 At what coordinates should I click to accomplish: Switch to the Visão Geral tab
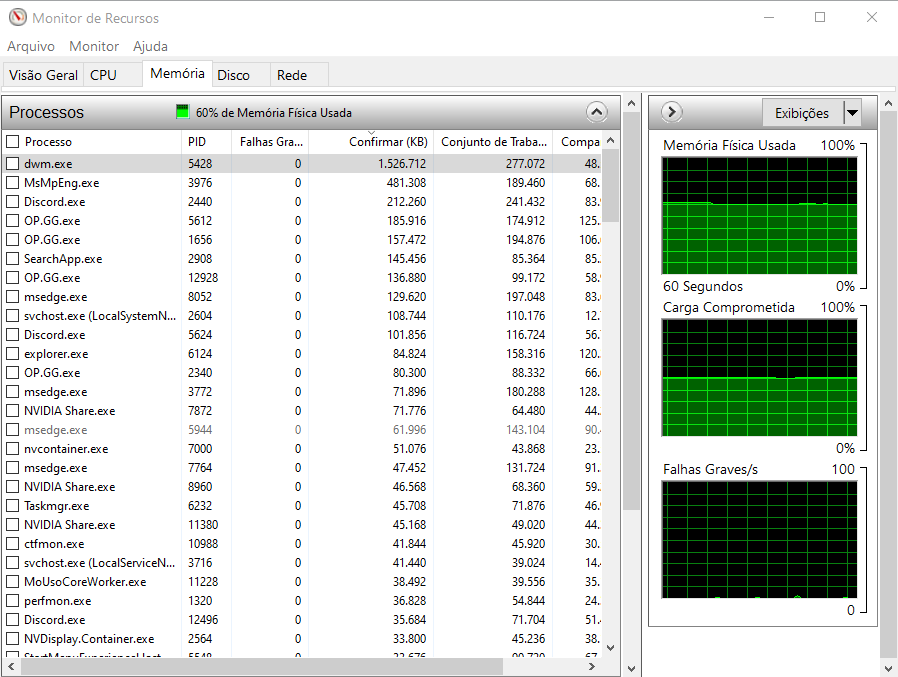44,75
